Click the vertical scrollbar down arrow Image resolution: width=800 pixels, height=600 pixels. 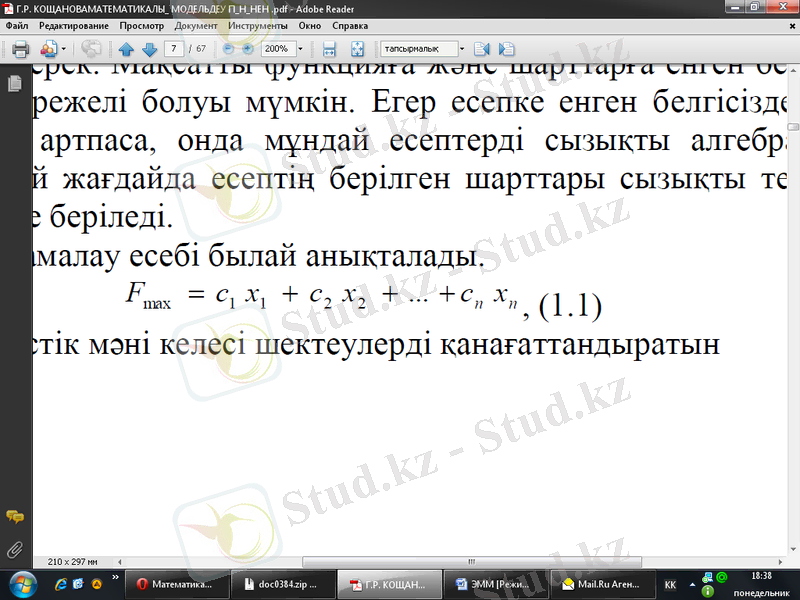point(793,549)
